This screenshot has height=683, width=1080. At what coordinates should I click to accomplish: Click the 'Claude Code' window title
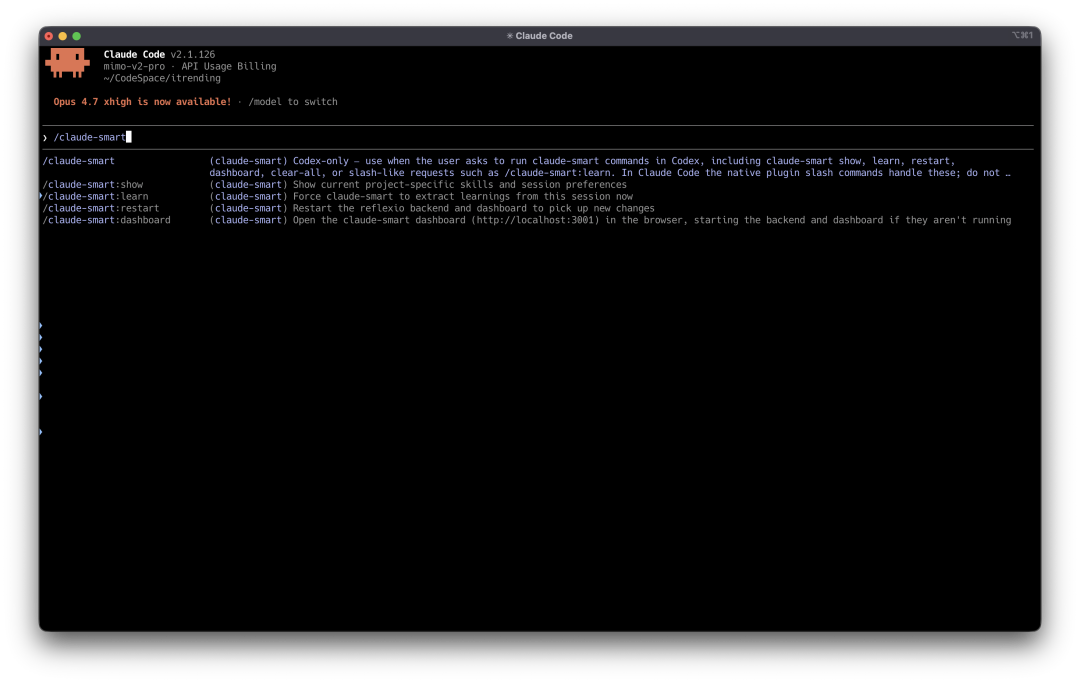(539, 36)
